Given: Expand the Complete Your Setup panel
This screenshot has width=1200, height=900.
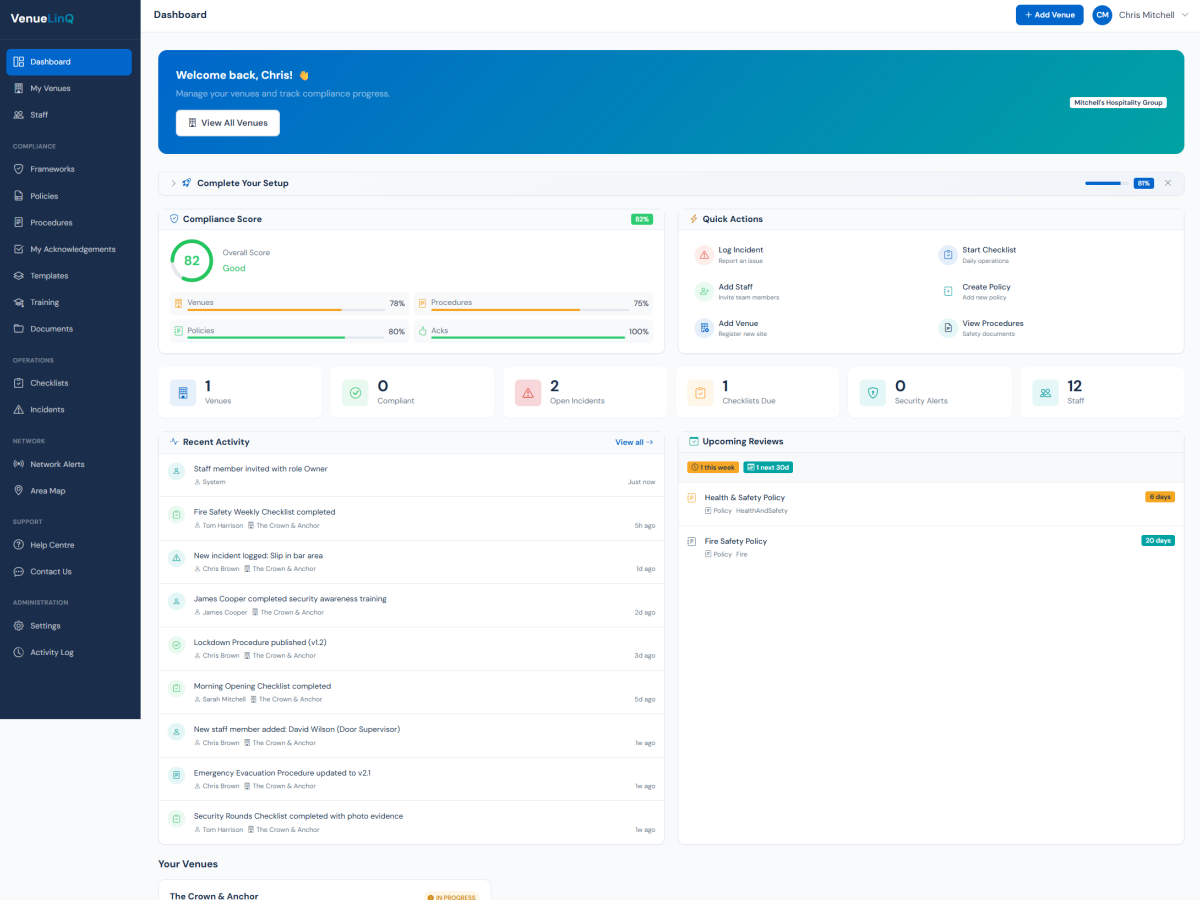Looking at the screenshot, I should click(173, 183).
